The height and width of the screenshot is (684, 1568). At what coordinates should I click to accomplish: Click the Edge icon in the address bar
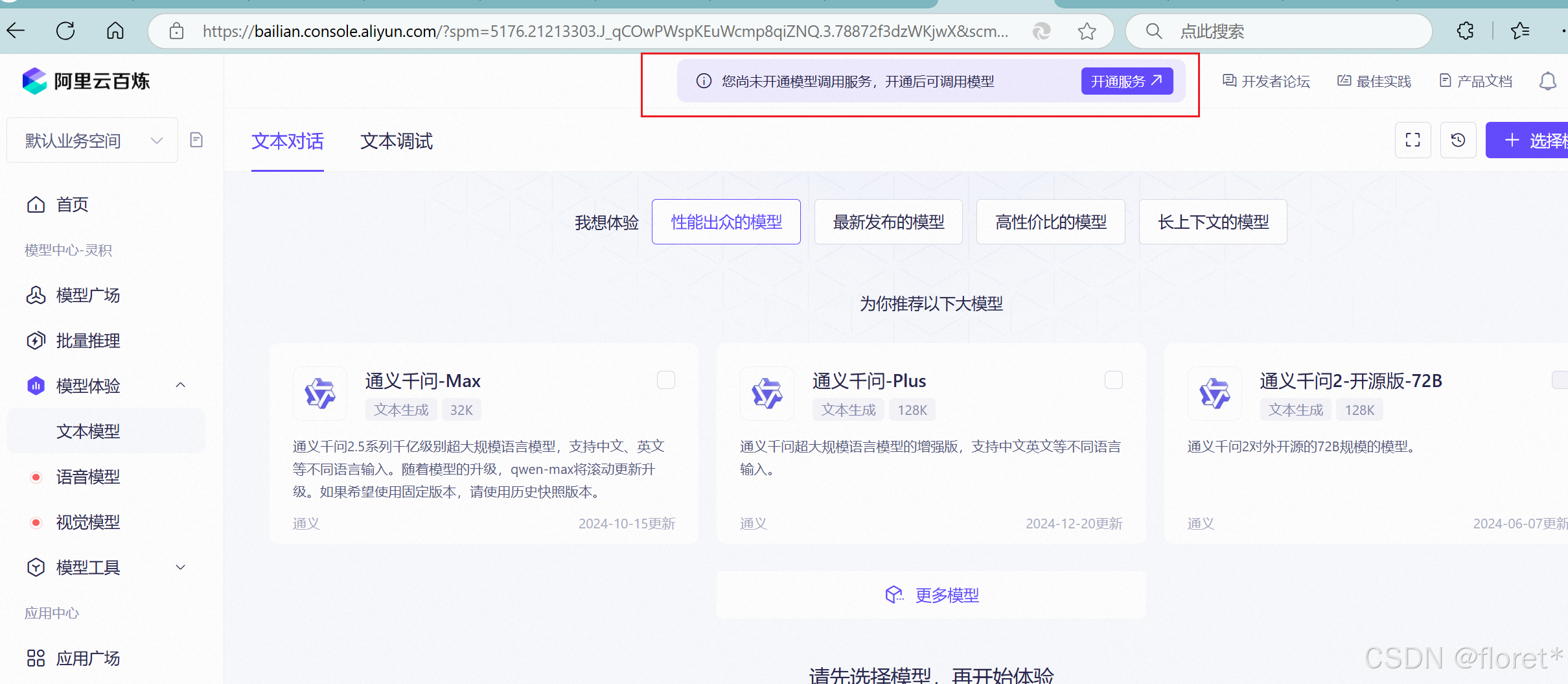(x=1041, y=31)
